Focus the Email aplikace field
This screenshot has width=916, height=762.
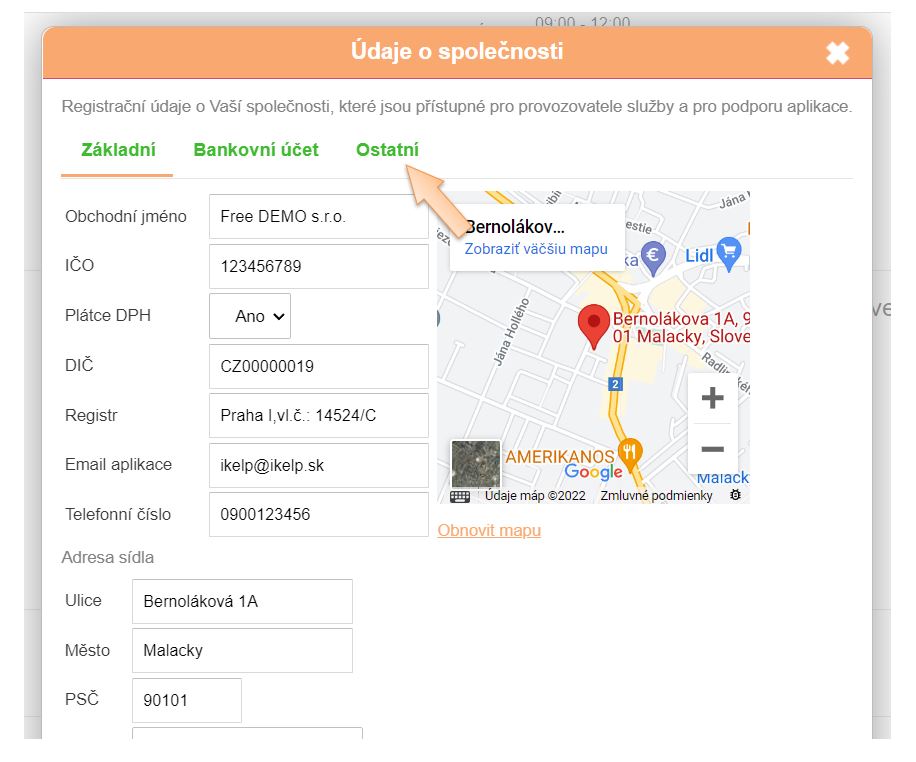click(318, 466)
